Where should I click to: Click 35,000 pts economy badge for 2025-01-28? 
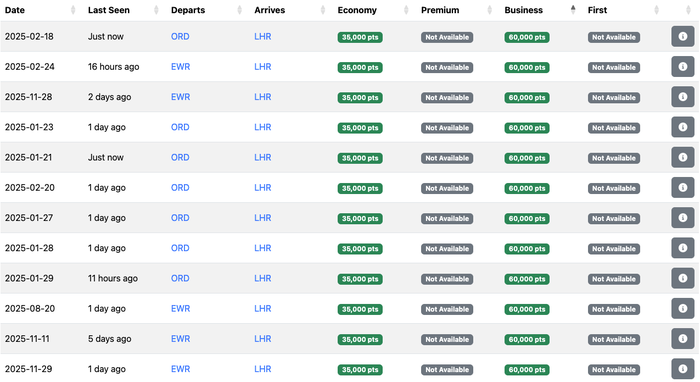(x=360, y=249)
